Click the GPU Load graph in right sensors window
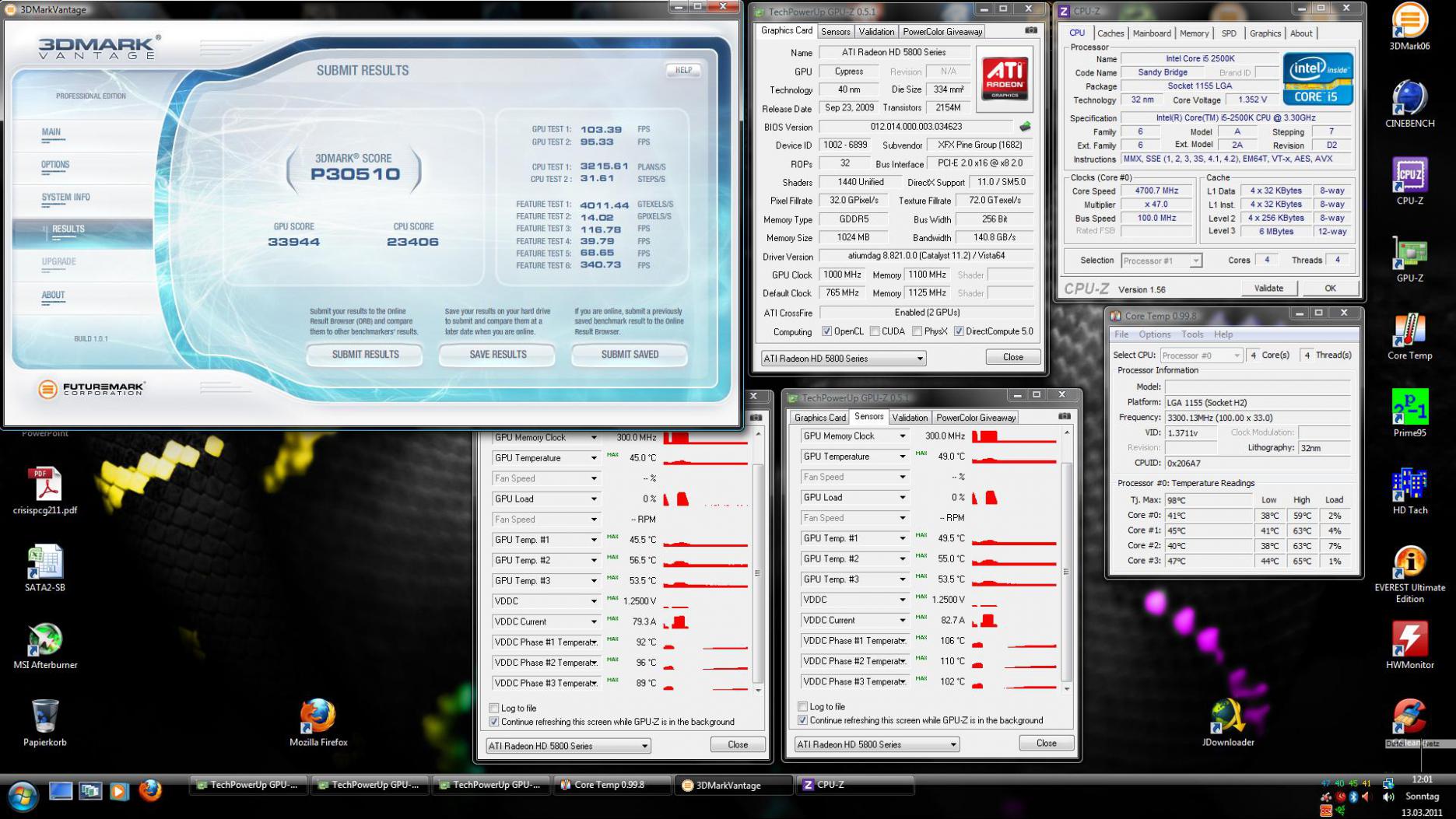Viewport: 1456px width, 819px height. click(x=1014, y=497)
